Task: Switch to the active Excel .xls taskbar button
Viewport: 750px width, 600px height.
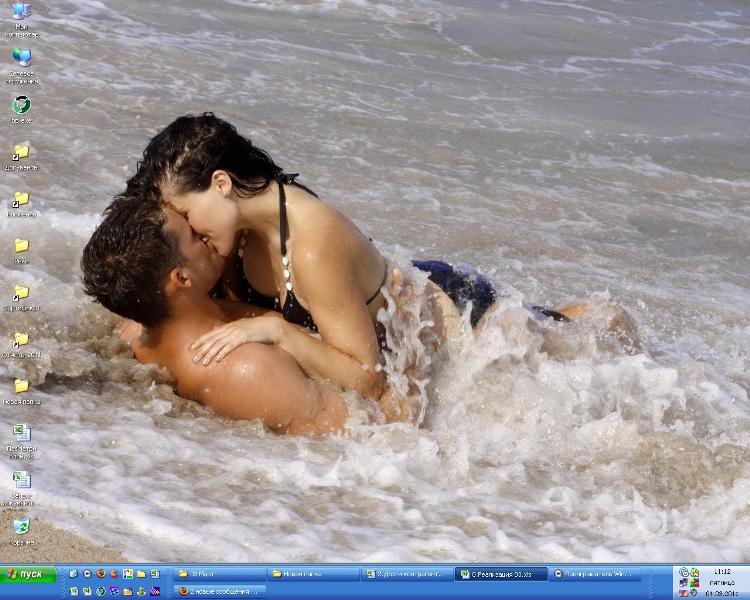Action: [502, 574]
